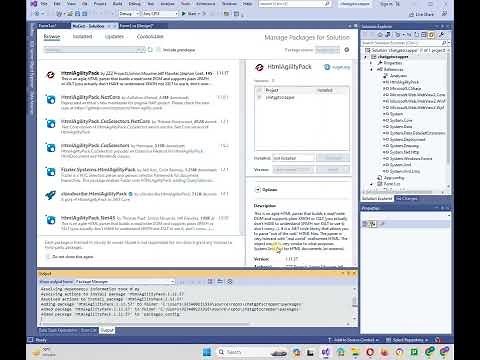Click the HtmlAgilityPack.NetCore package icon
Image resolution: width=480 pixels, height=360 pixels.
[51, 99]
